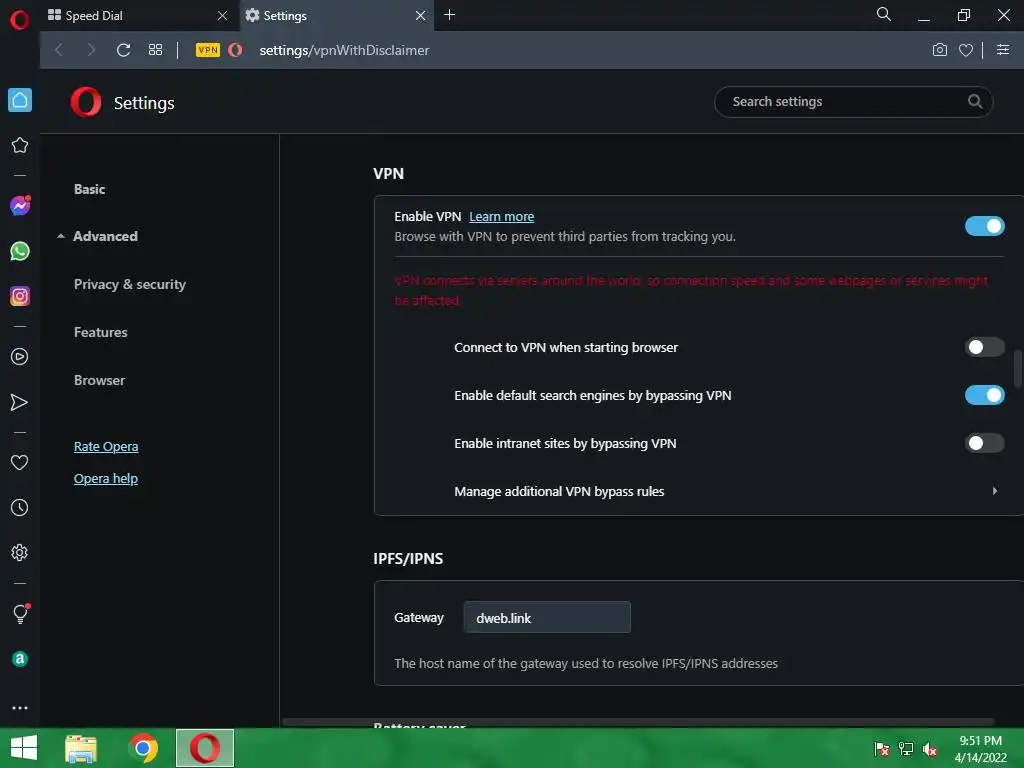
Task: Open Easy Setup sliders icon
Action: tap(1003, 50)
